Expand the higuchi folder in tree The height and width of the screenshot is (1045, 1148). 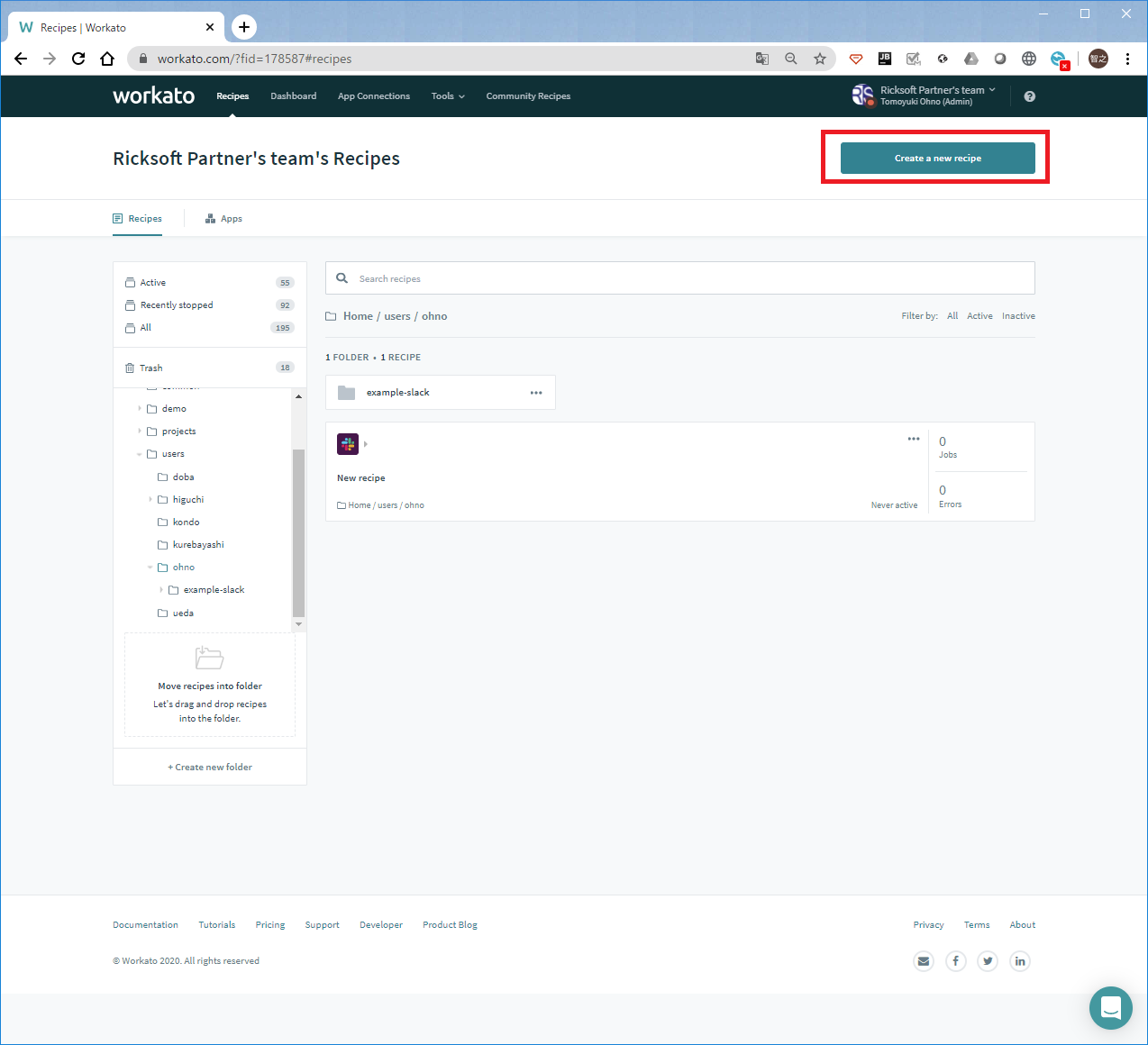[150, 499]
